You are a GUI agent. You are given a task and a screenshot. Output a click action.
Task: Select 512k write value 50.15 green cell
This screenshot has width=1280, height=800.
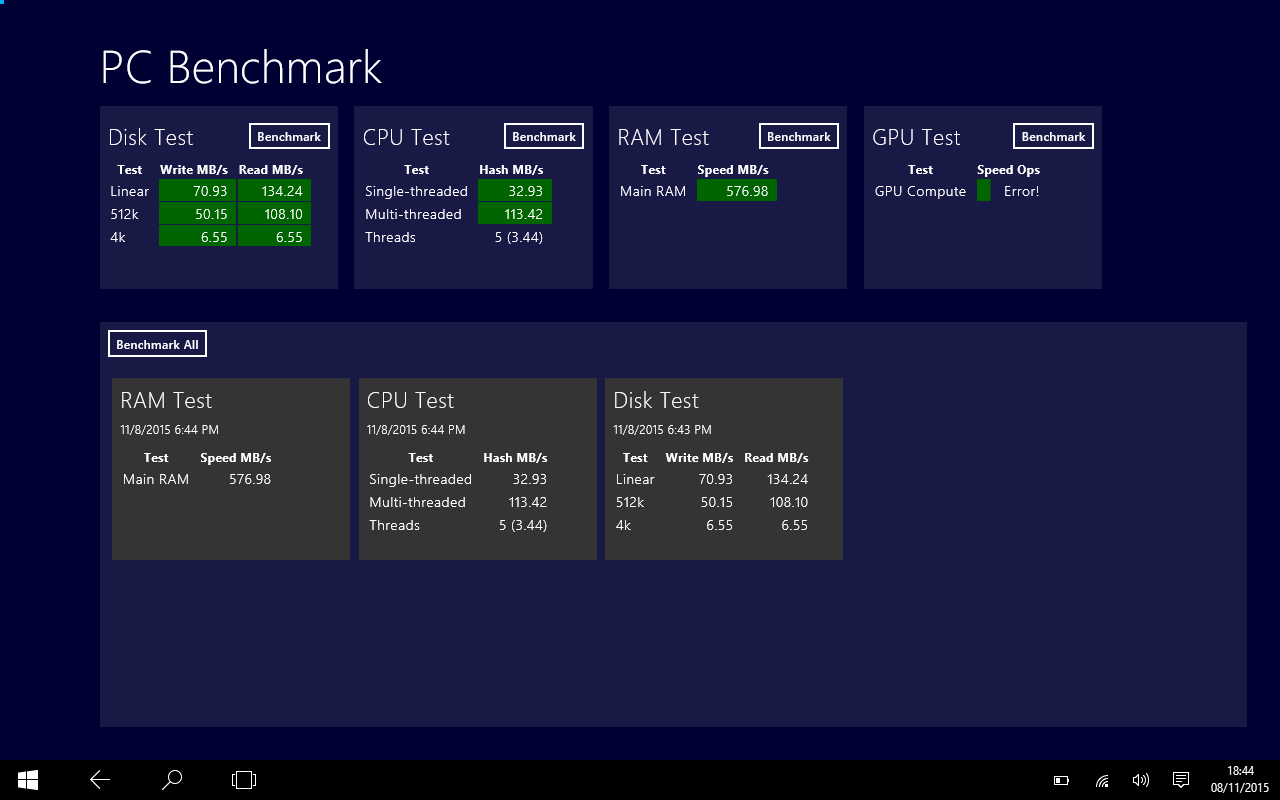197,214
